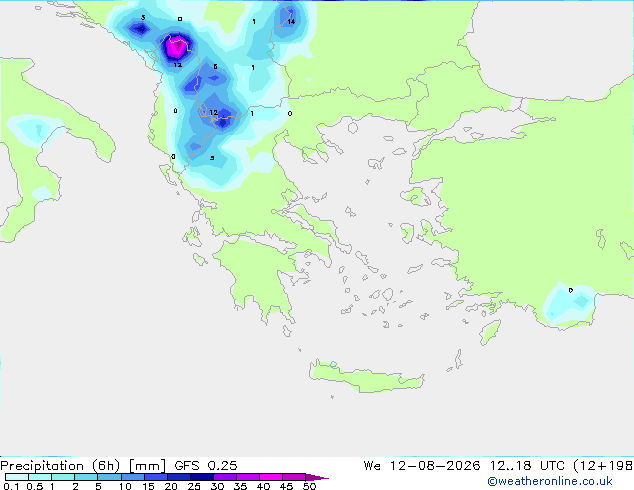Select the '50' legend scale label
Viewport: 634px width, 490px height.
(x=309, y=486)
